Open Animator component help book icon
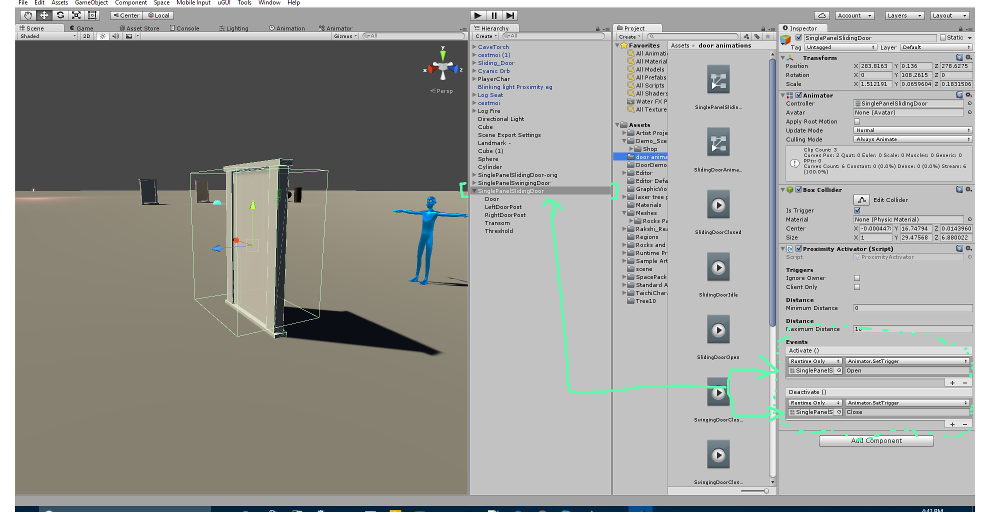 pos(960,95)
